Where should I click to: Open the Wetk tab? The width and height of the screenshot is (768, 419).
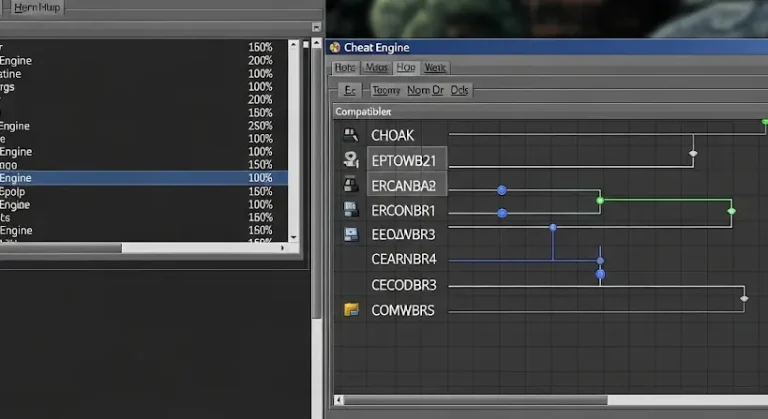(x=435, y=67)
